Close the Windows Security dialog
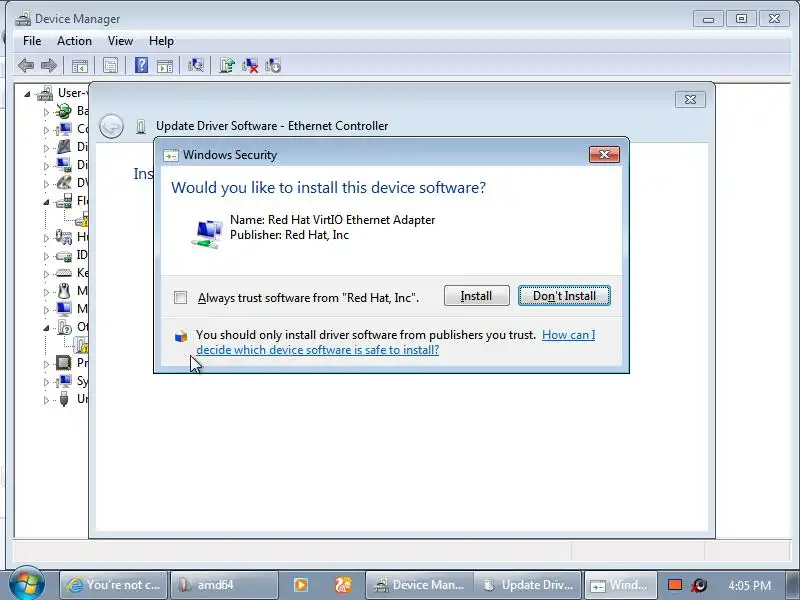This screenshot has height=600, width=800. point(605,155)
